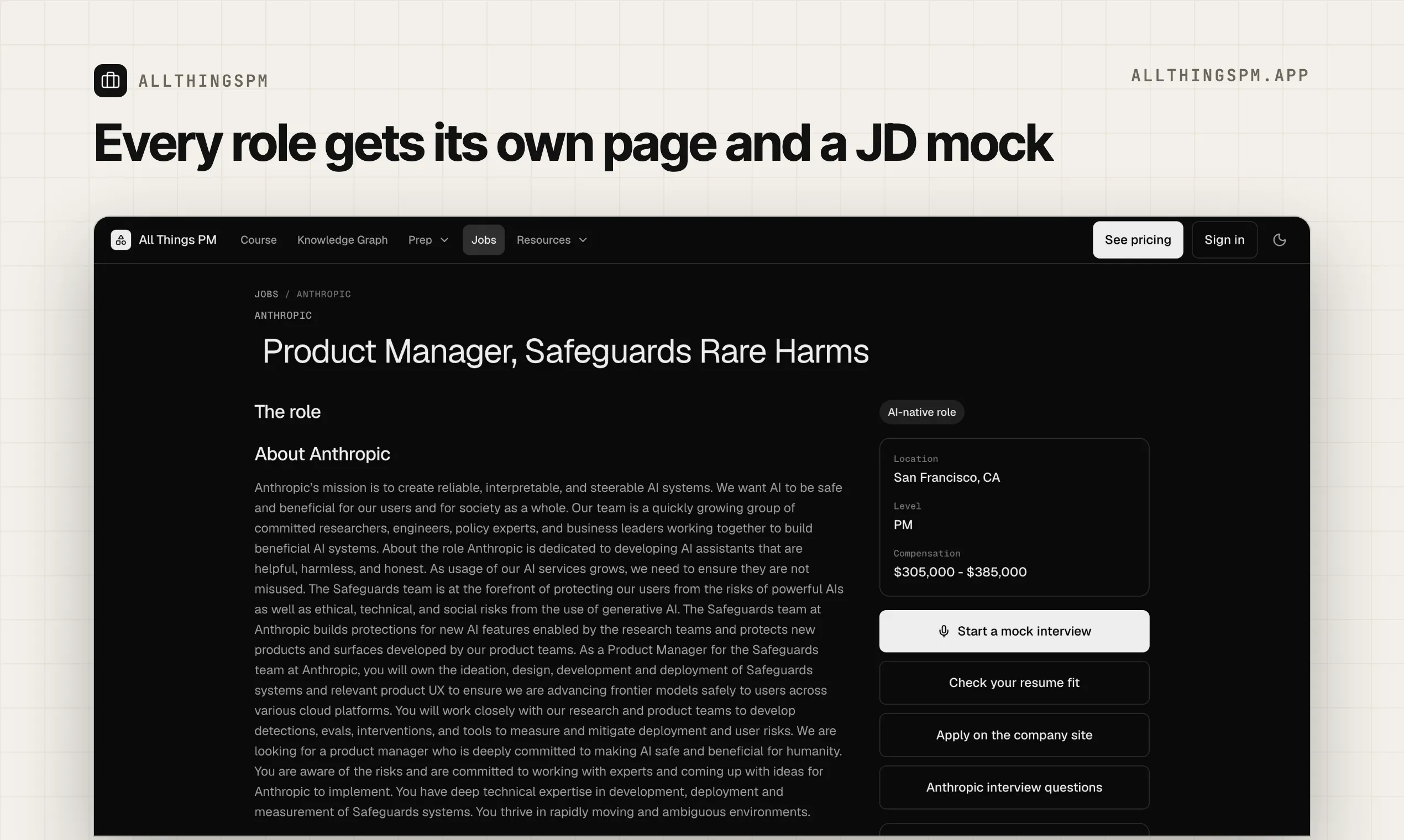Click the All Things PM navbar logo icon
This screenshot has height=840, width=1404.
click(121, 240)
